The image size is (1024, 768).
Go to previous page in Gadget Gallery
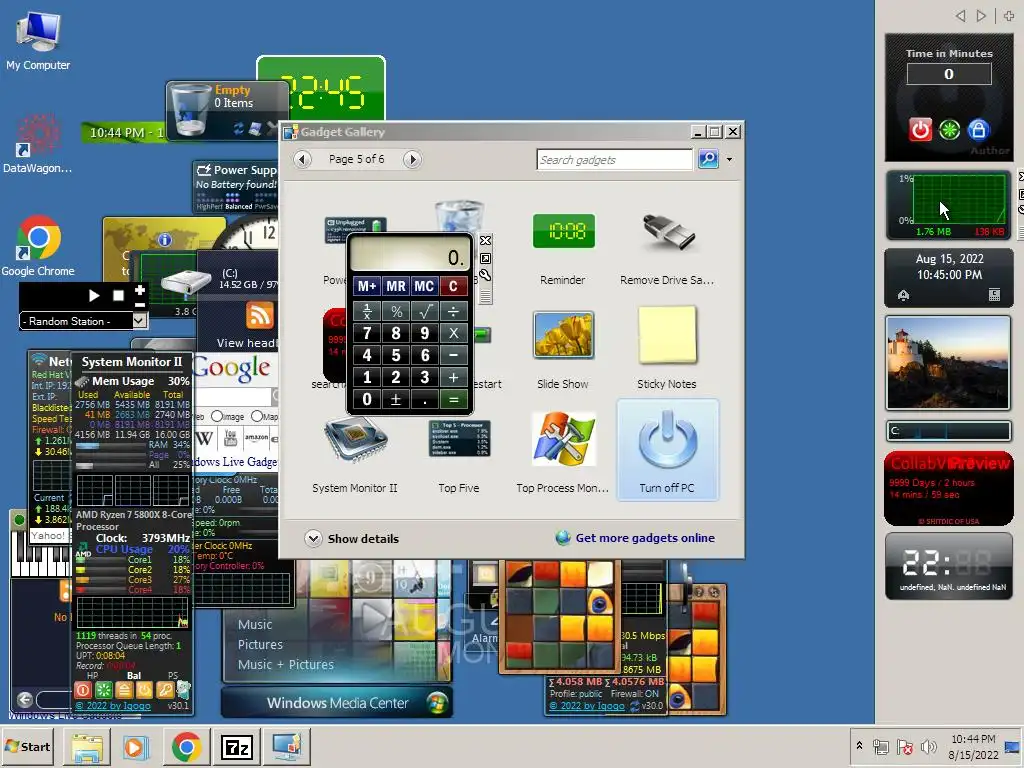tap(302, 159)
